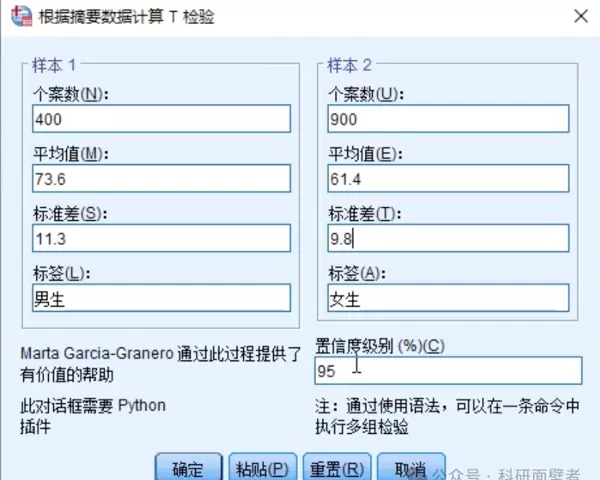Cancel the dialog with 取消

[x=411, y=468]
